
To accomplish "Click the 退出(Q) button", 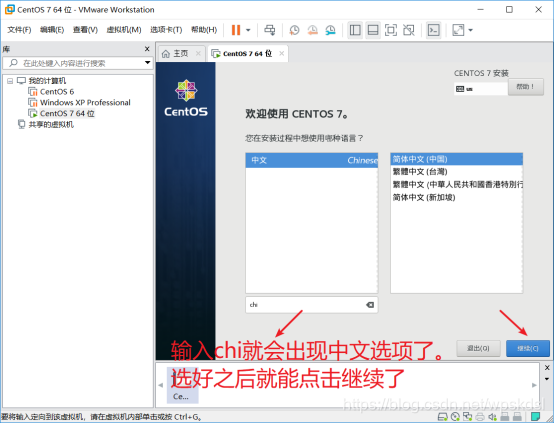I will coord(478,348).
